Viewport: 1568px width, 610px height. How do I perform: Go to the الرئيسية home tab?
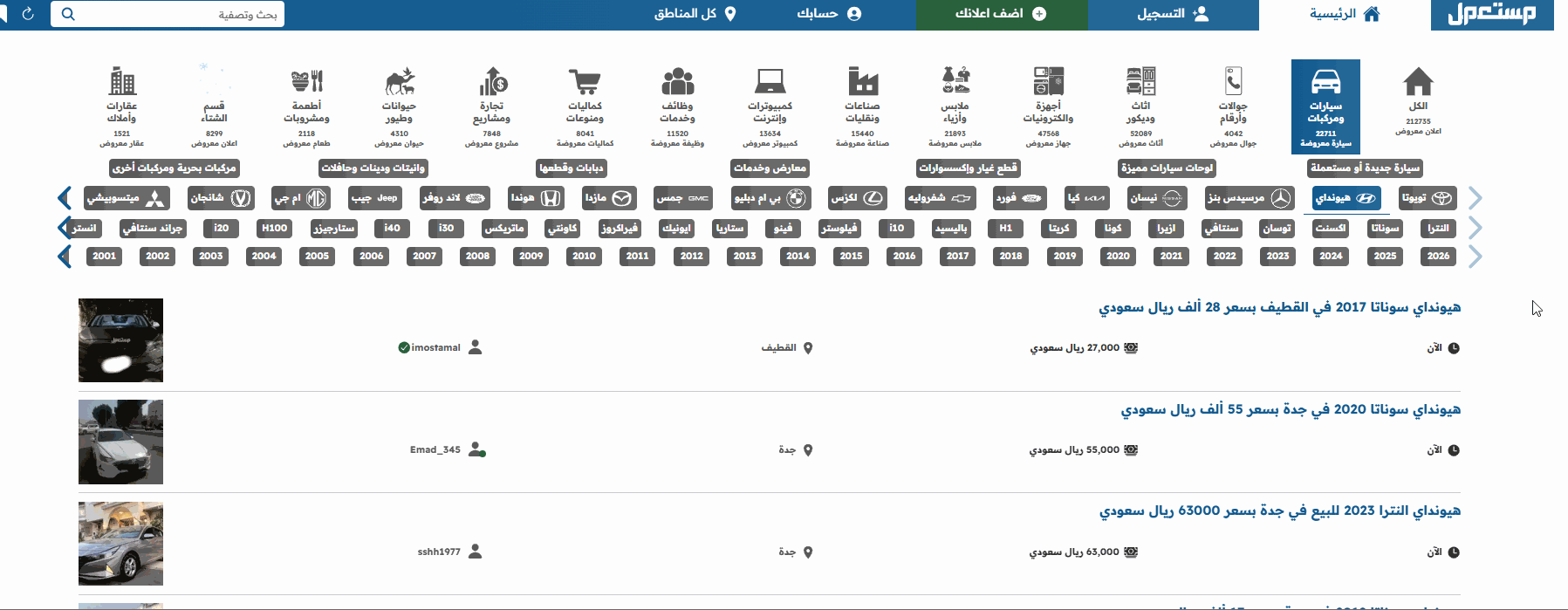(x=1345, y=14)
